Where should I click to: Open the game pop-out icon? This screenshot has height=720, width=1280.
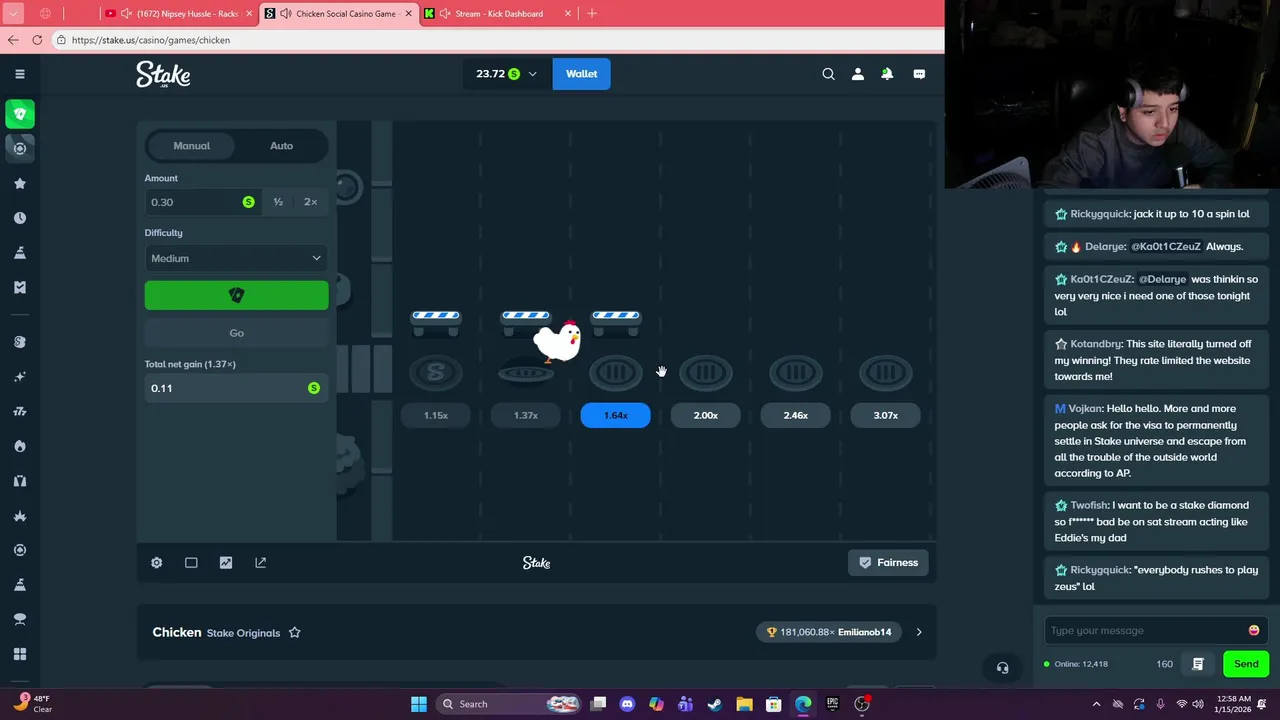pyautogui.click(x=261, y=563)
